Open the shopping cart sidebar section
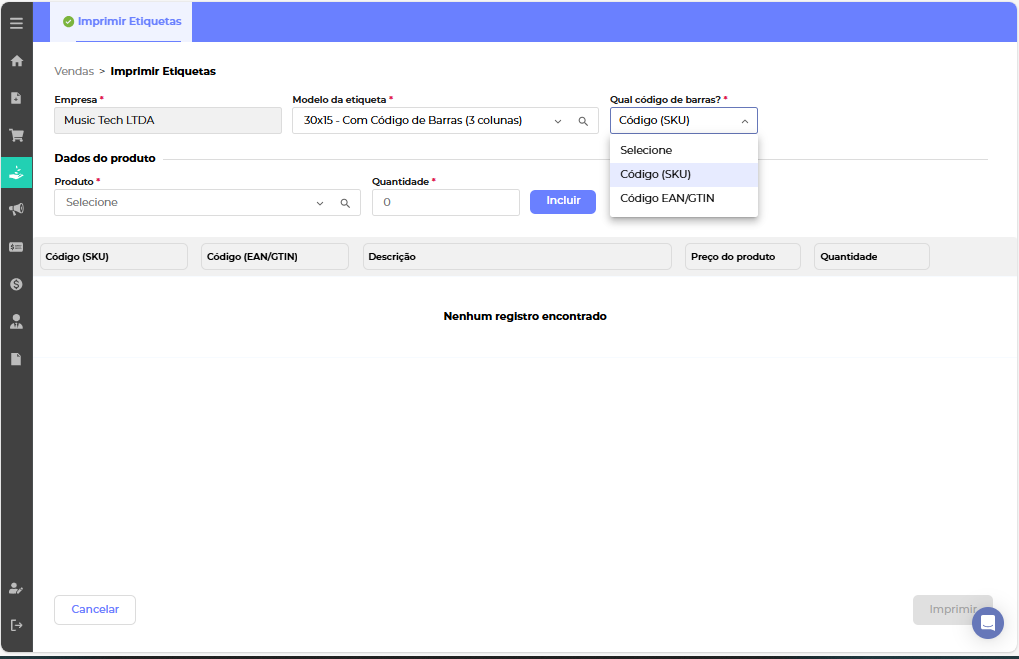1019x659 pixels. (16, 135)
